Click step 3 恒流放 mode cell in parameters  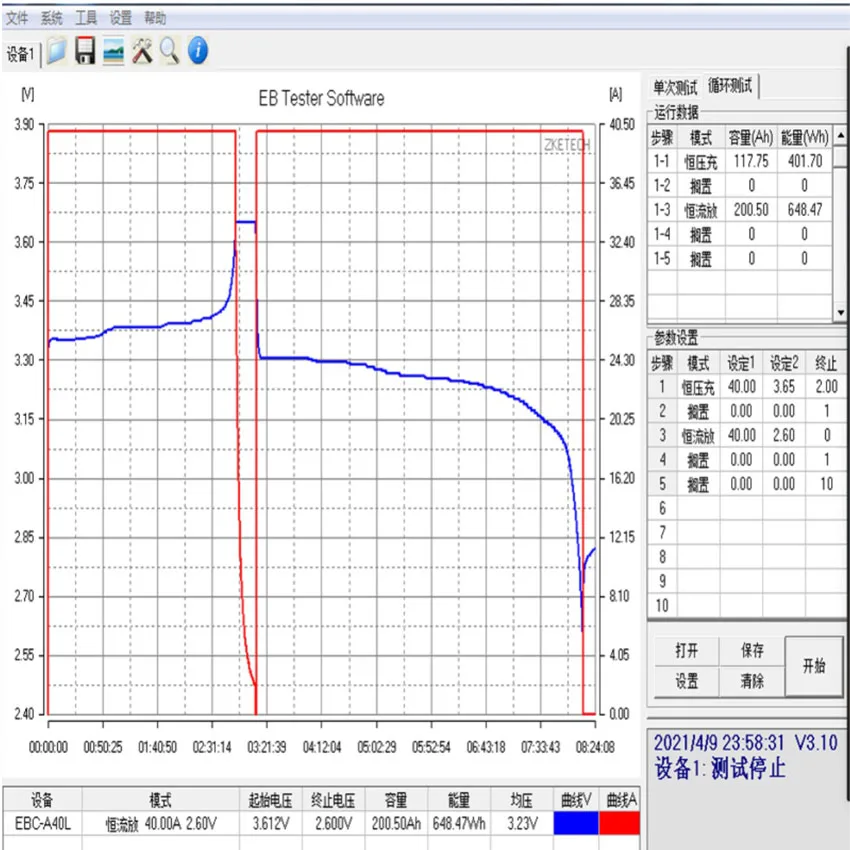point(698,435)
